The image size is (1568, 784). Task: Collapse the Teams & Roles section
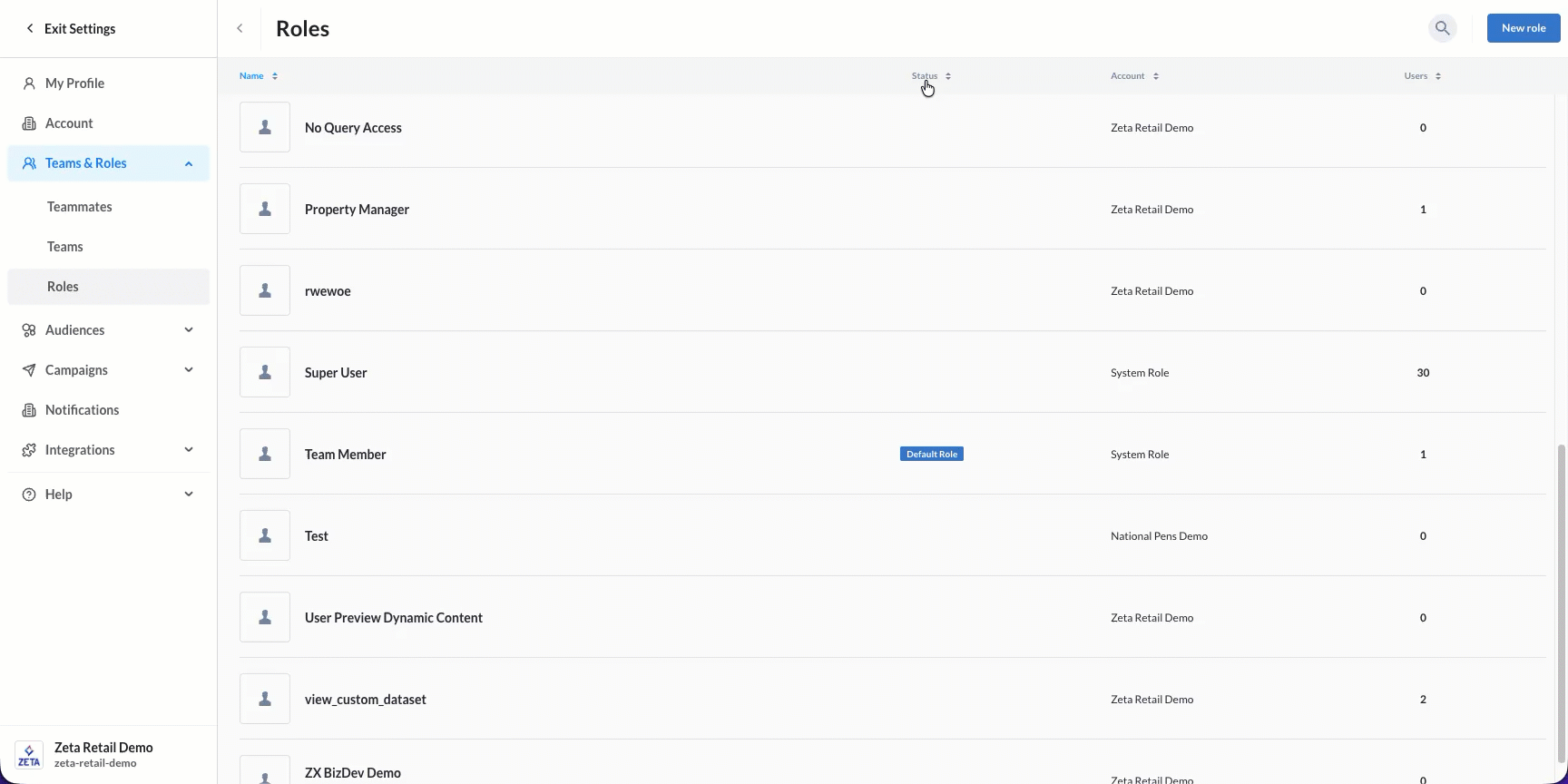[189, 163]
